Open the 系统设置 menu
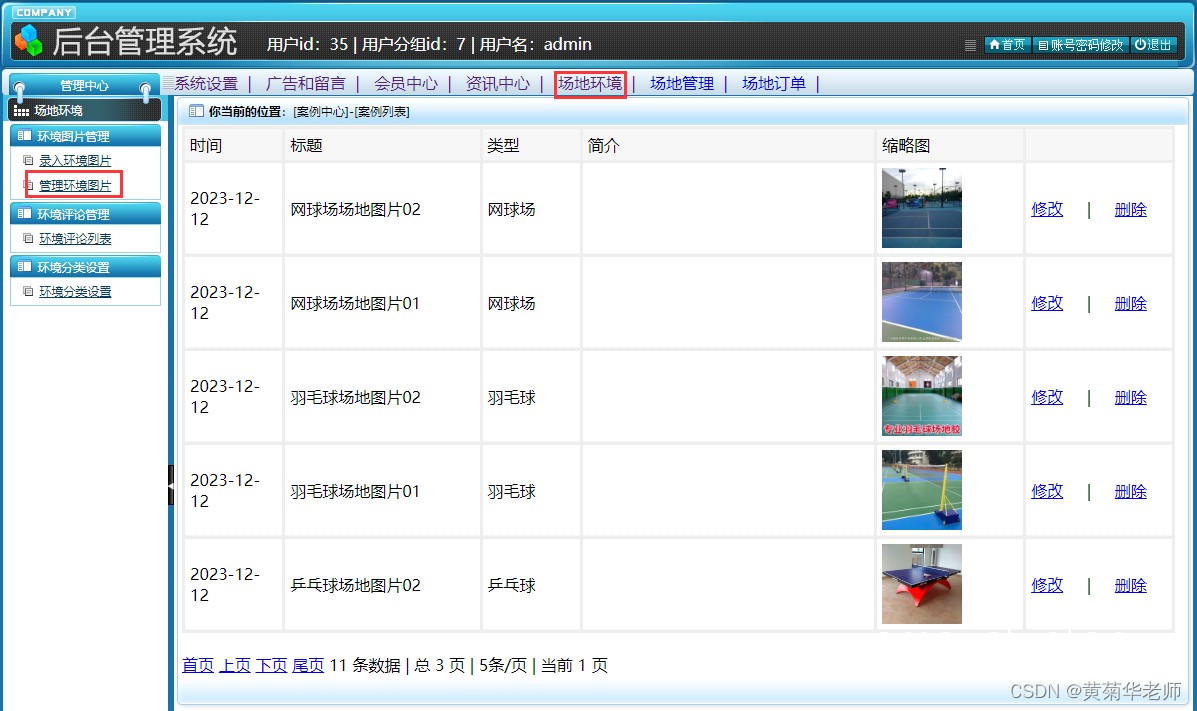Image resolution: width=1197 pixels, height=711 pixels. pos(206,83)
